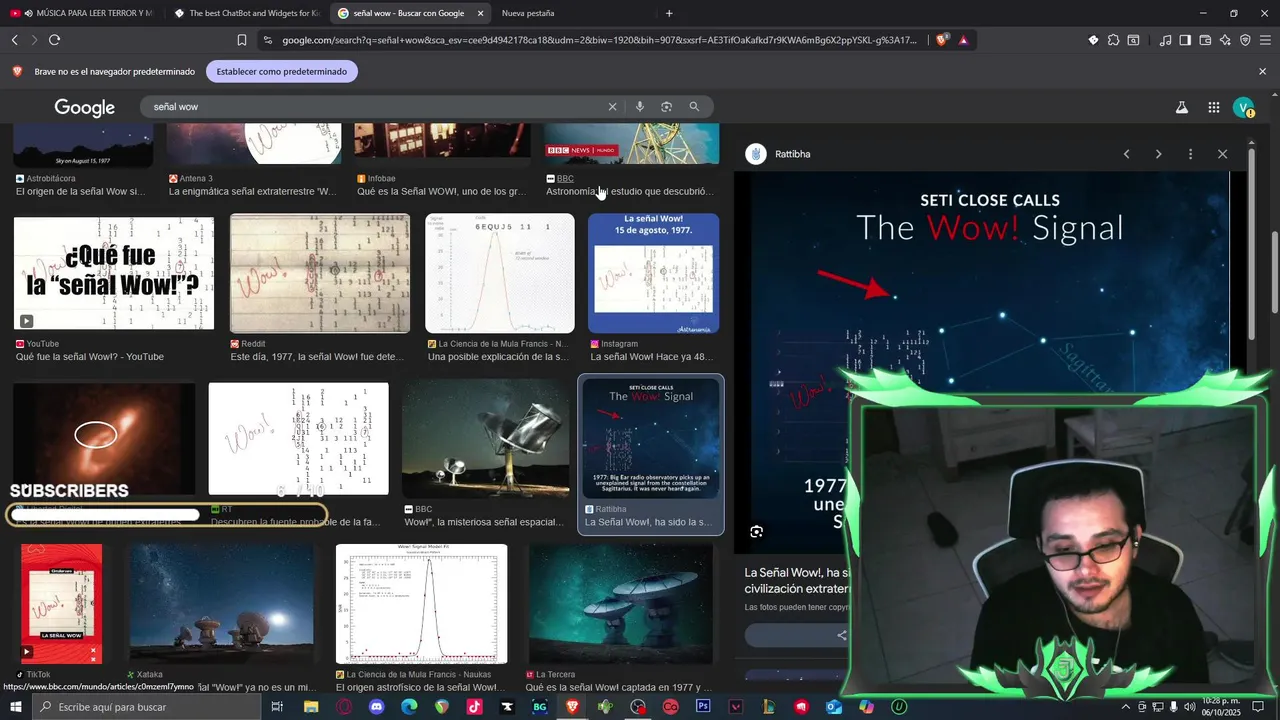Open the Google apps grid
This screenshot has width=1280, height=720.
tap(1213, 107)
